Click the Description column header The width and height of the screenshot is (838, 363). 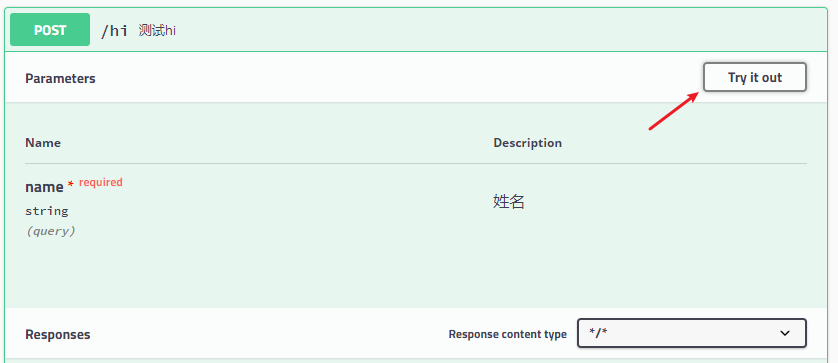[x=527, y=143]
